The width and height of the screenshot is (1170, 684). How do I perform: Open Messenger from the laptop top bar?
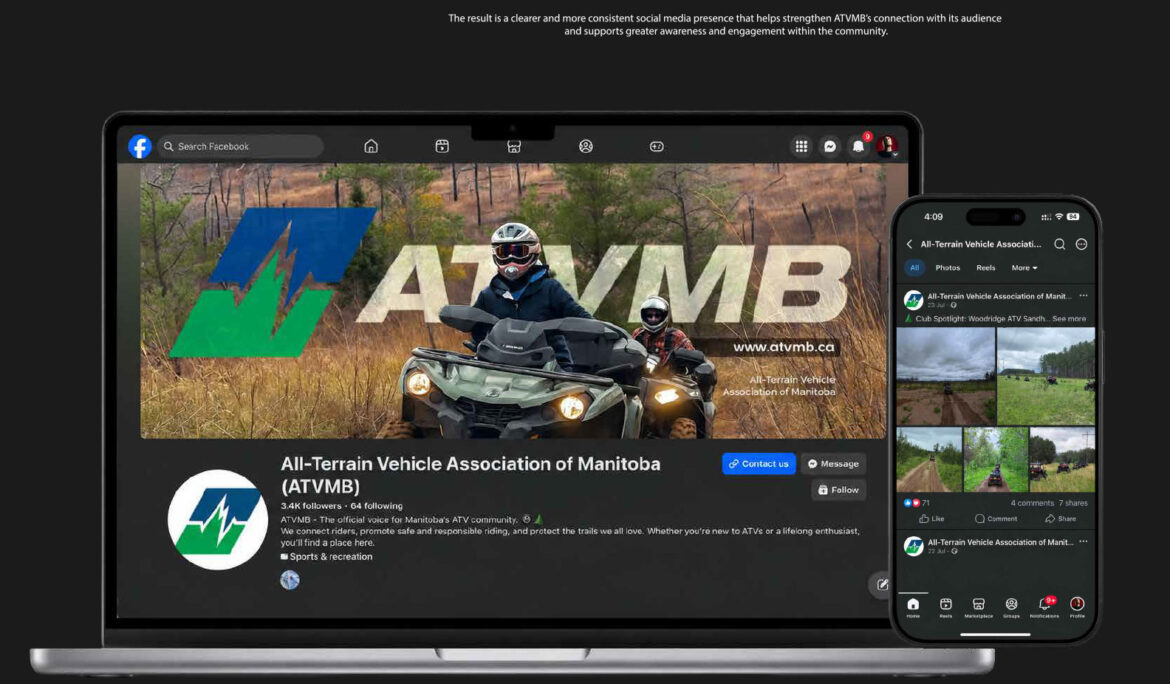pyautogui.click(x=830, y=146)
